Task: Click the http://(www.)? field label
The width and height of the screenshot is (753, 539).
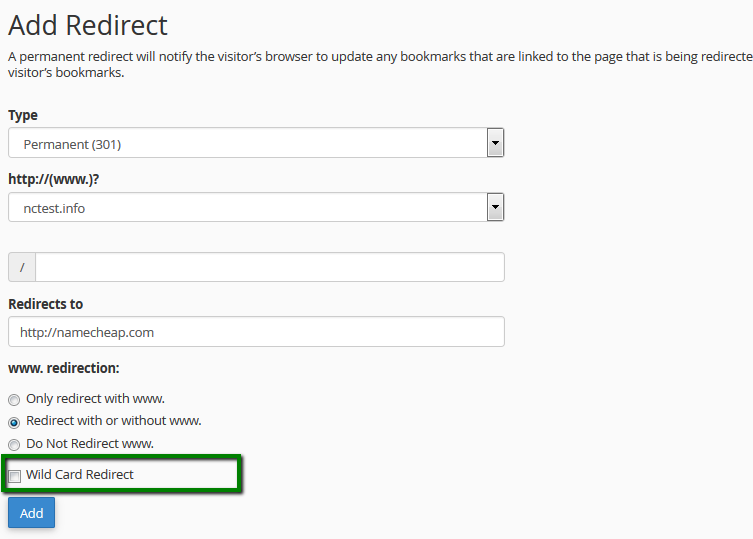Action: (x=54, y=179)
